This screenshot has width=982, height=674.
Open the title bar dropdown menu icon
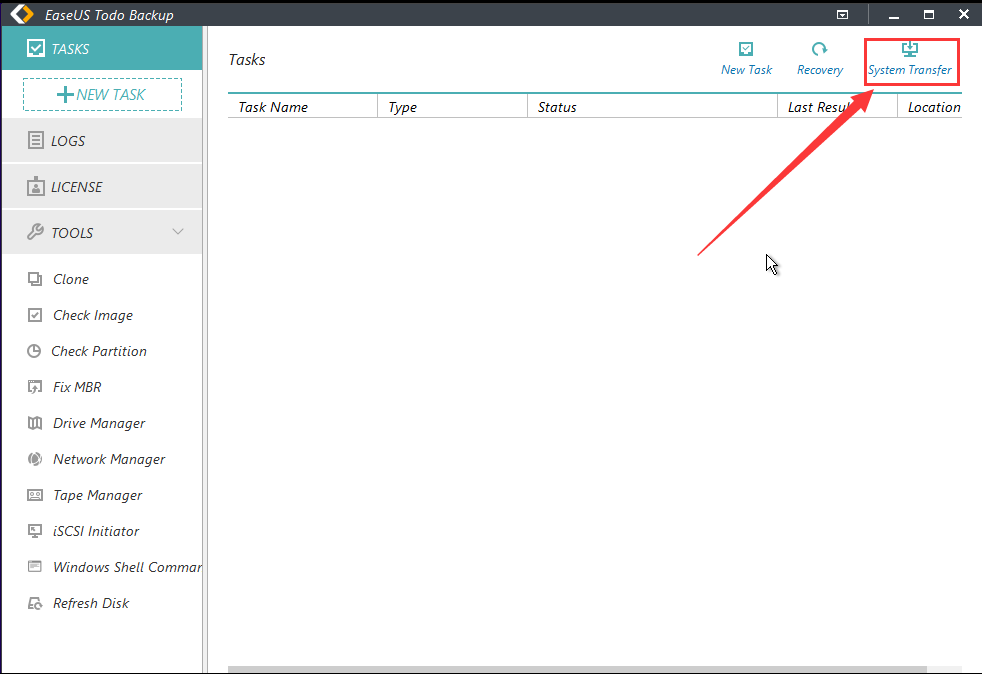click(842, 14)
